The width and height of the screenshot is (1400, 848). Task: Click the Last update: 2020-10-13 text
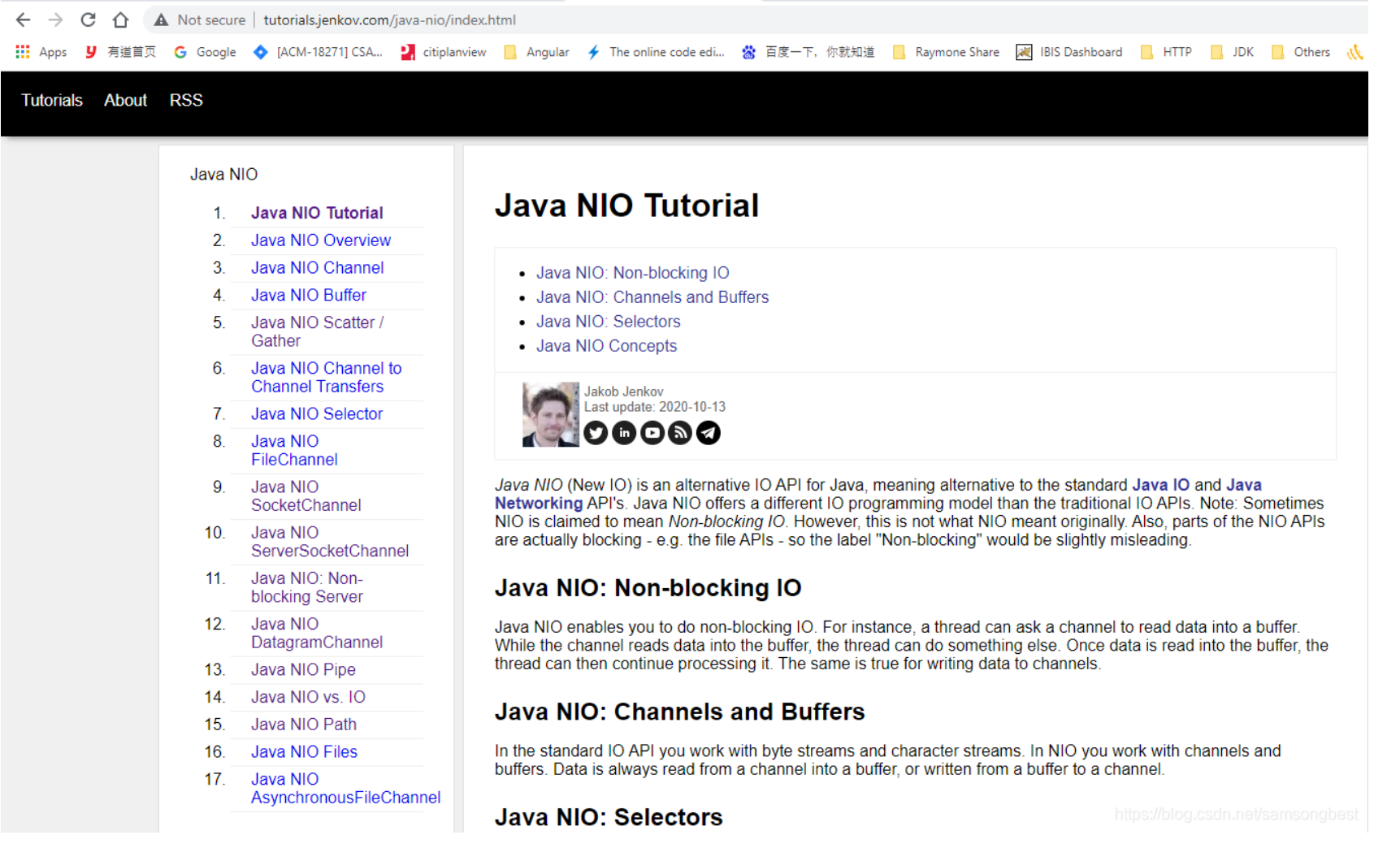(x=655, y=407)
